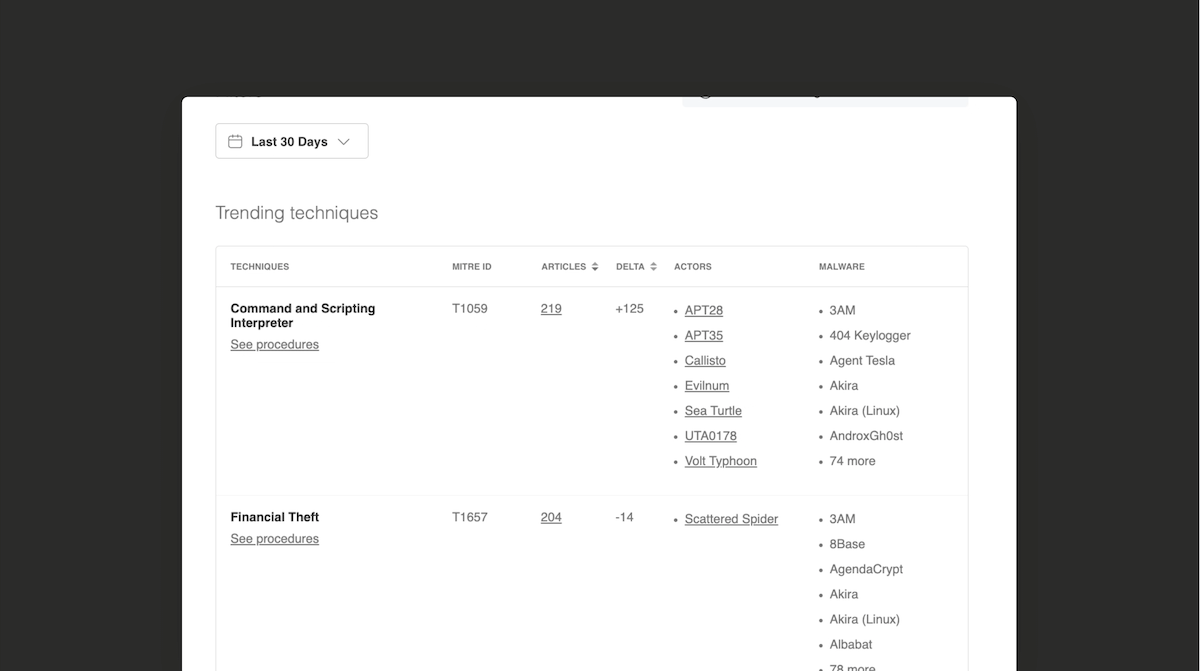Open the Evilnum actor link
Screen dimensions: 1200x671
coord(707,386)
